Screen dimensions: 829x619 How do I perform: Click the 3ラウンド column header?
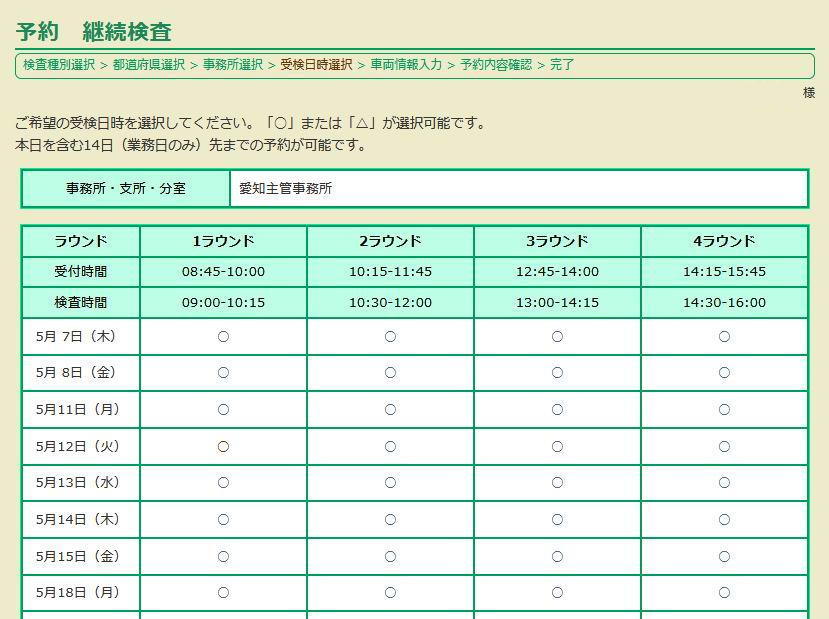point(557,241)
